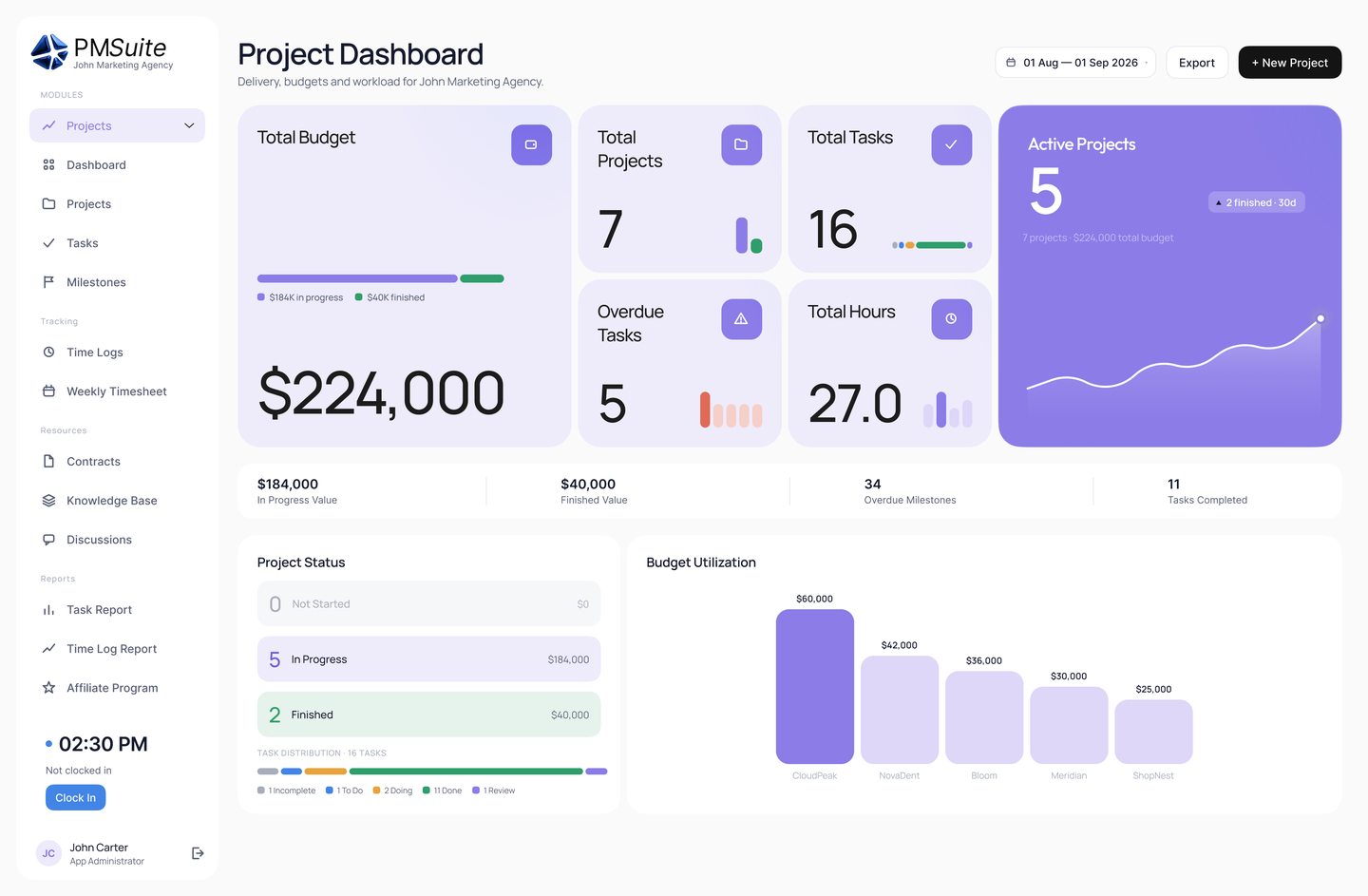Screen dimensions: 1368x896
Task: Click the wallet icon on Total Budget card
Action: point(531,144)
